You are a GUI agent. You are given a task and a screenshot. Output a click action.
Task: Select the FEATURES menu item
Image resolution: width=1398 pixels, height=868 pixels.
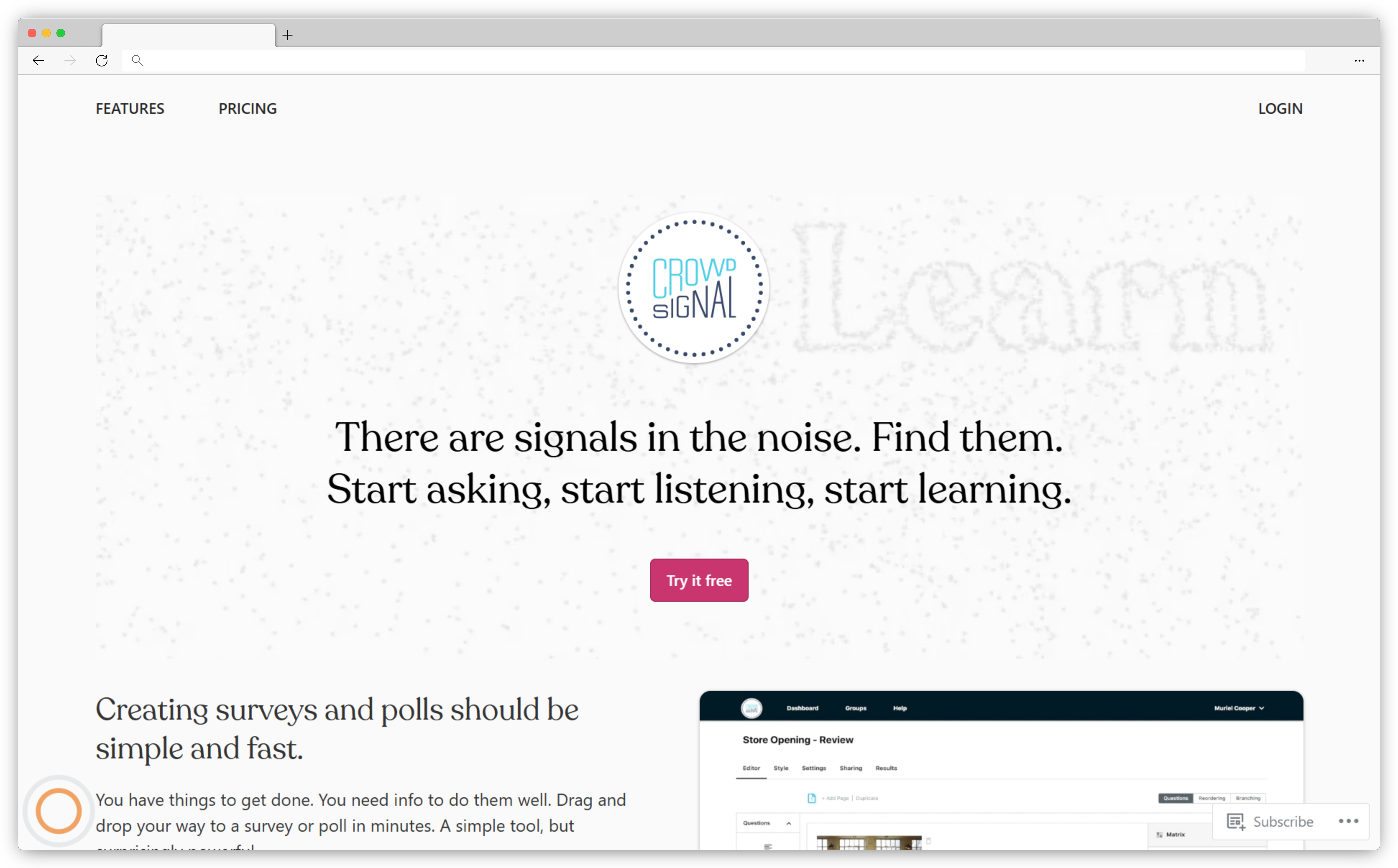pos(130,108)
